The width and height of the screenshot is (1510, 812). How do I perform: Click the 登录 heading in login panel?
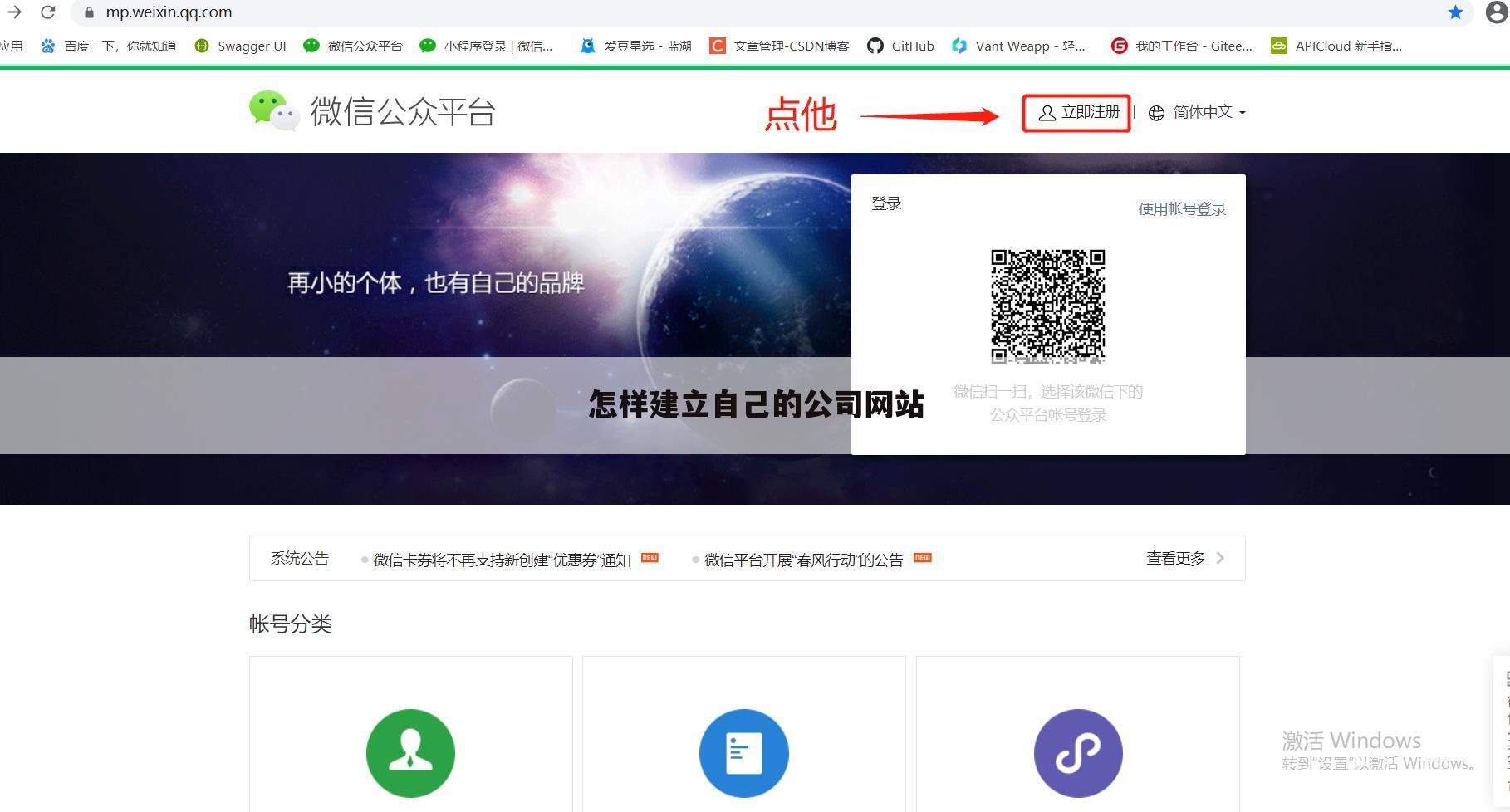(x=886, y=203)
